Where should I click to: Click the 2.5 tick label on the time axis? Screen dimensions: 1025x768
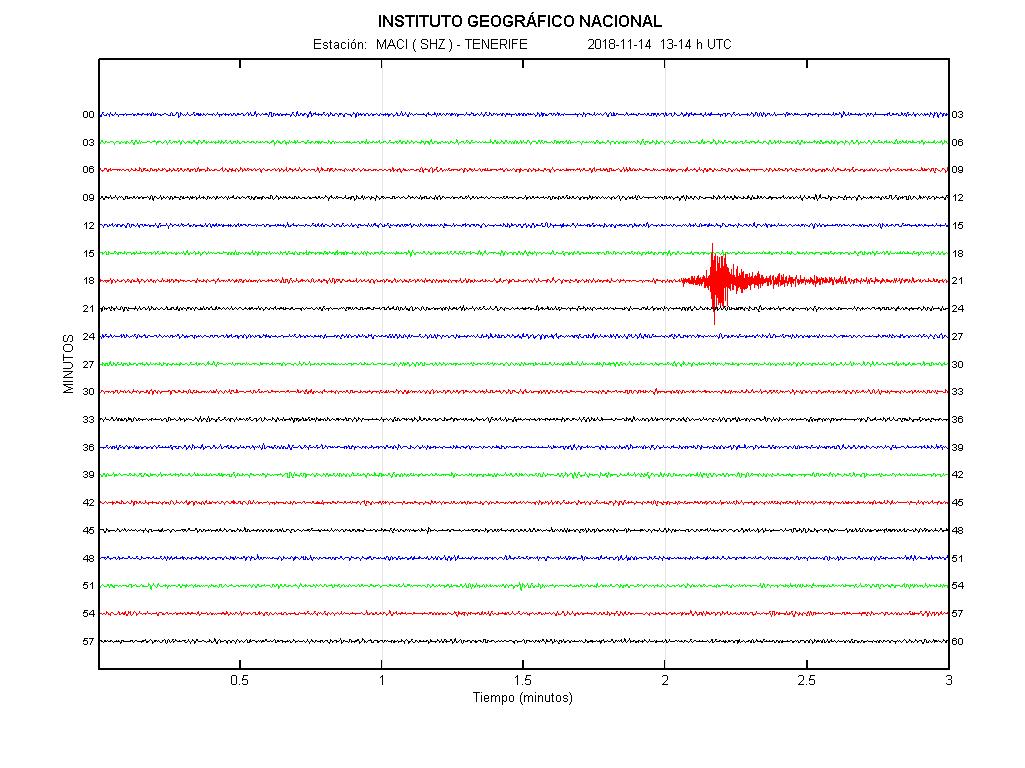806,681
